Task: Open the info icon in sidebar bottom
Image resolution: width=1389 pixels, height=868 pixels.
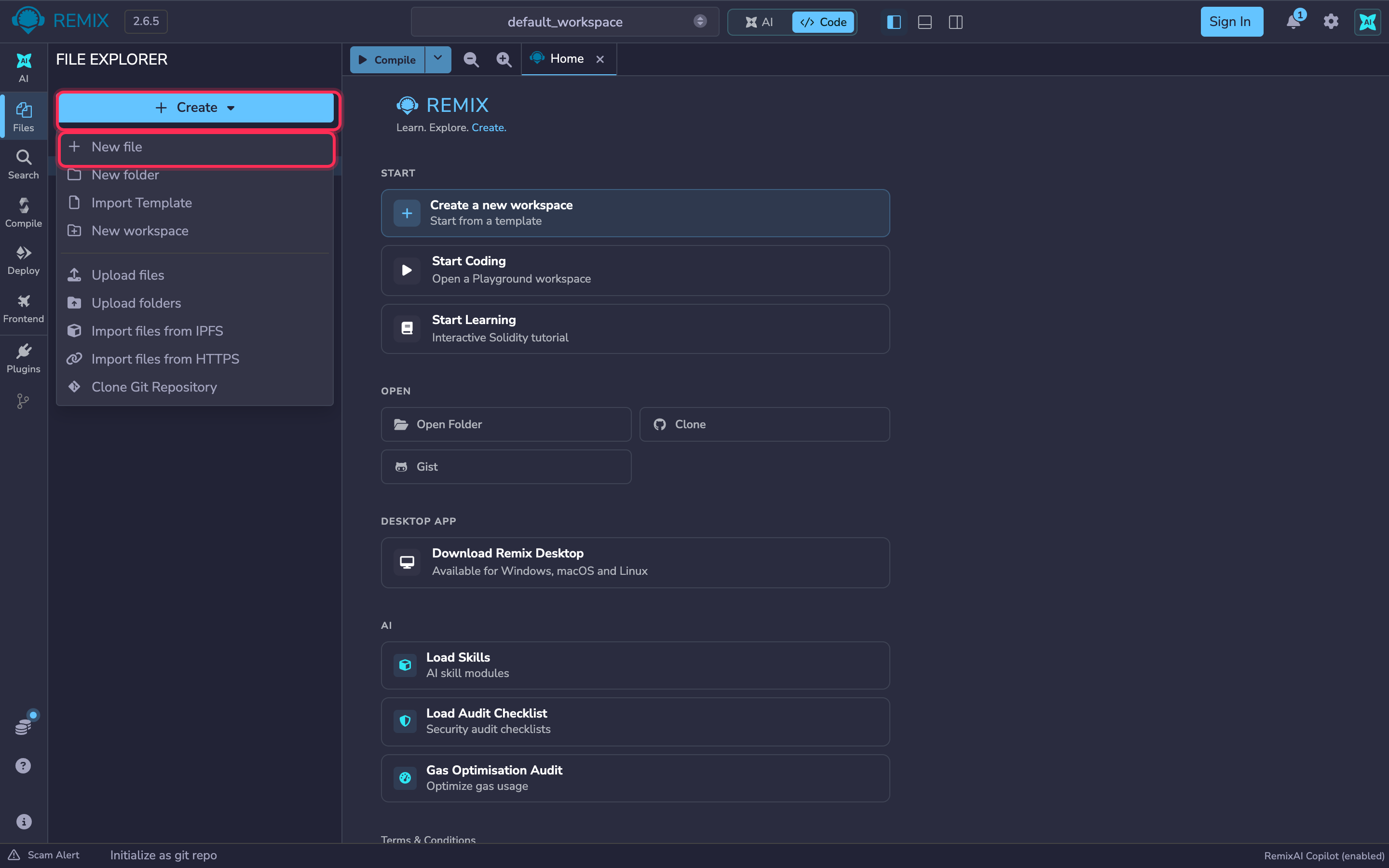Action: coord(24,822)
